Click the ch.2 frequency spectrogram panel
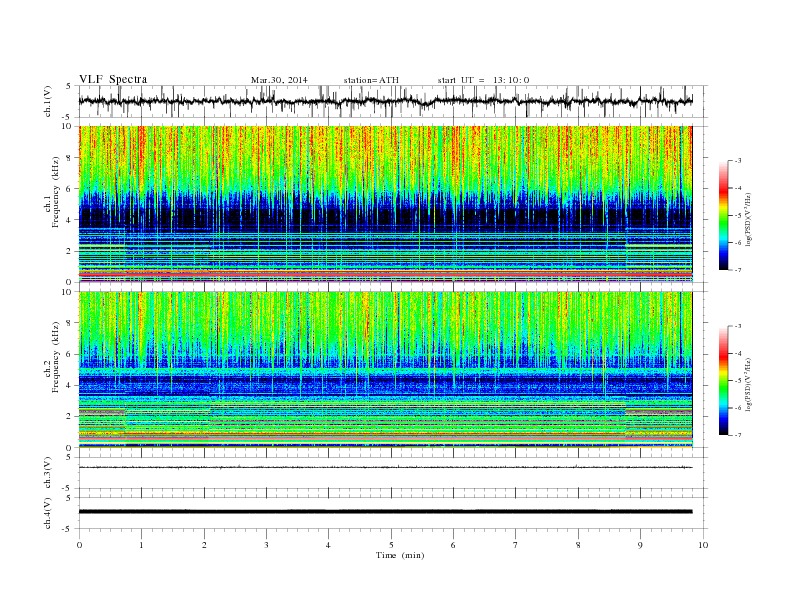The height and width of the screenshot is (612, 792). pyautogui.click(x=385, y=370)
